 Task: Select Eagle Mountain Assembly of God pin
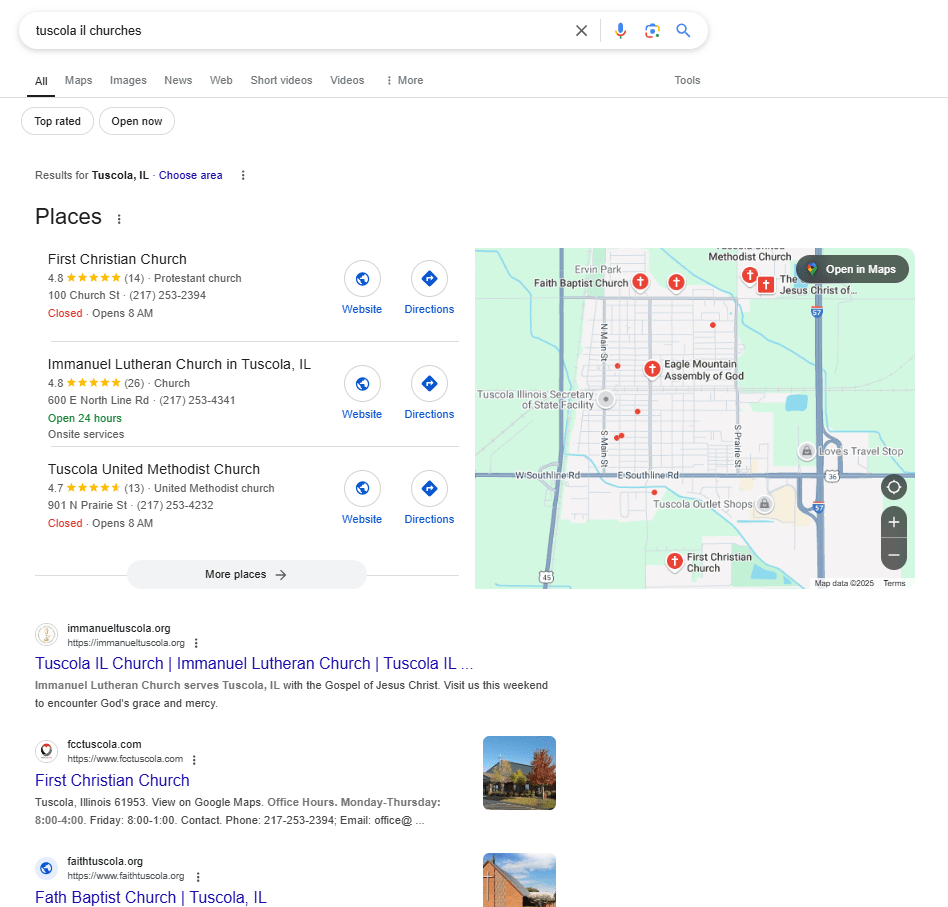coord(652,369)
